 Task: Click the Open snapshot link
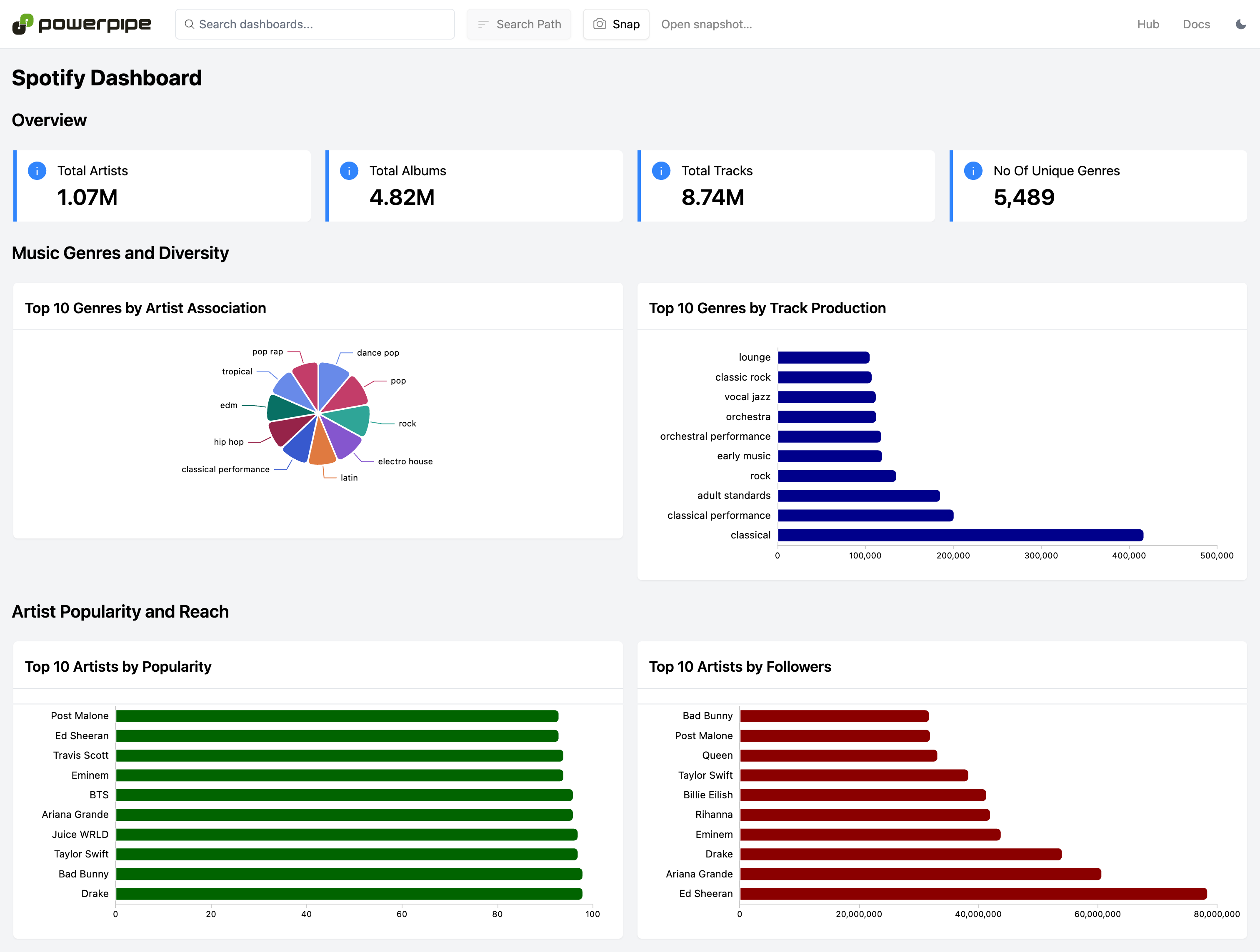(706, 24)
